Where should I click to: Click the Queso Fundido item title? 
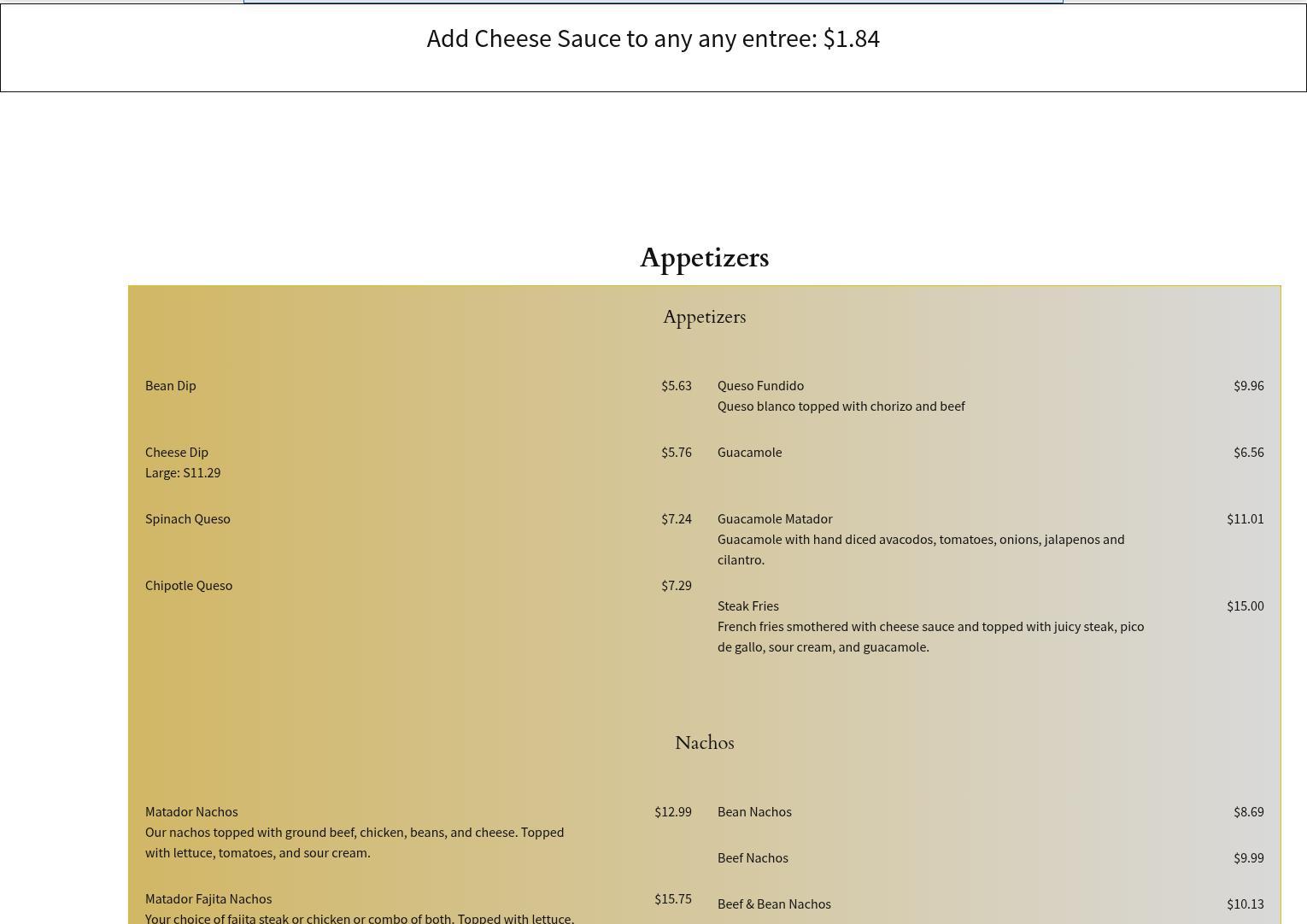[760, 386]
